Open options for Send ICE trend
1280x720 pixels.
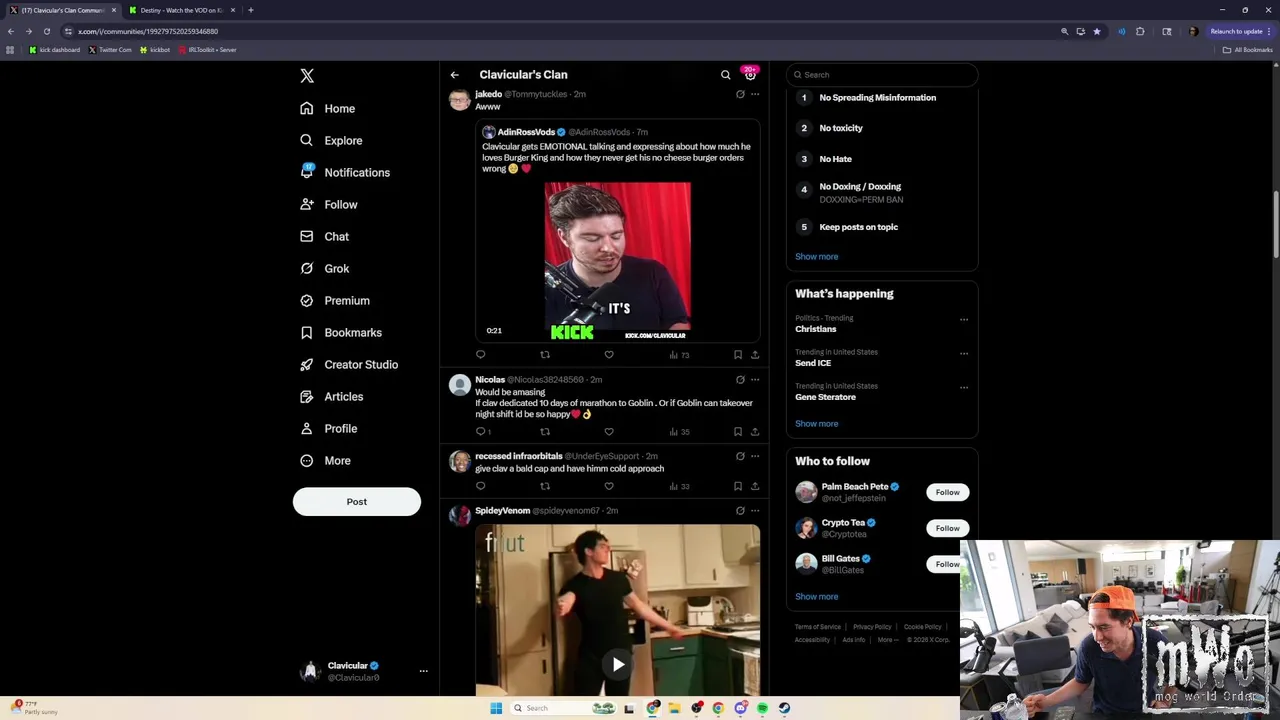pyautogui.click(x=964, y=354)
